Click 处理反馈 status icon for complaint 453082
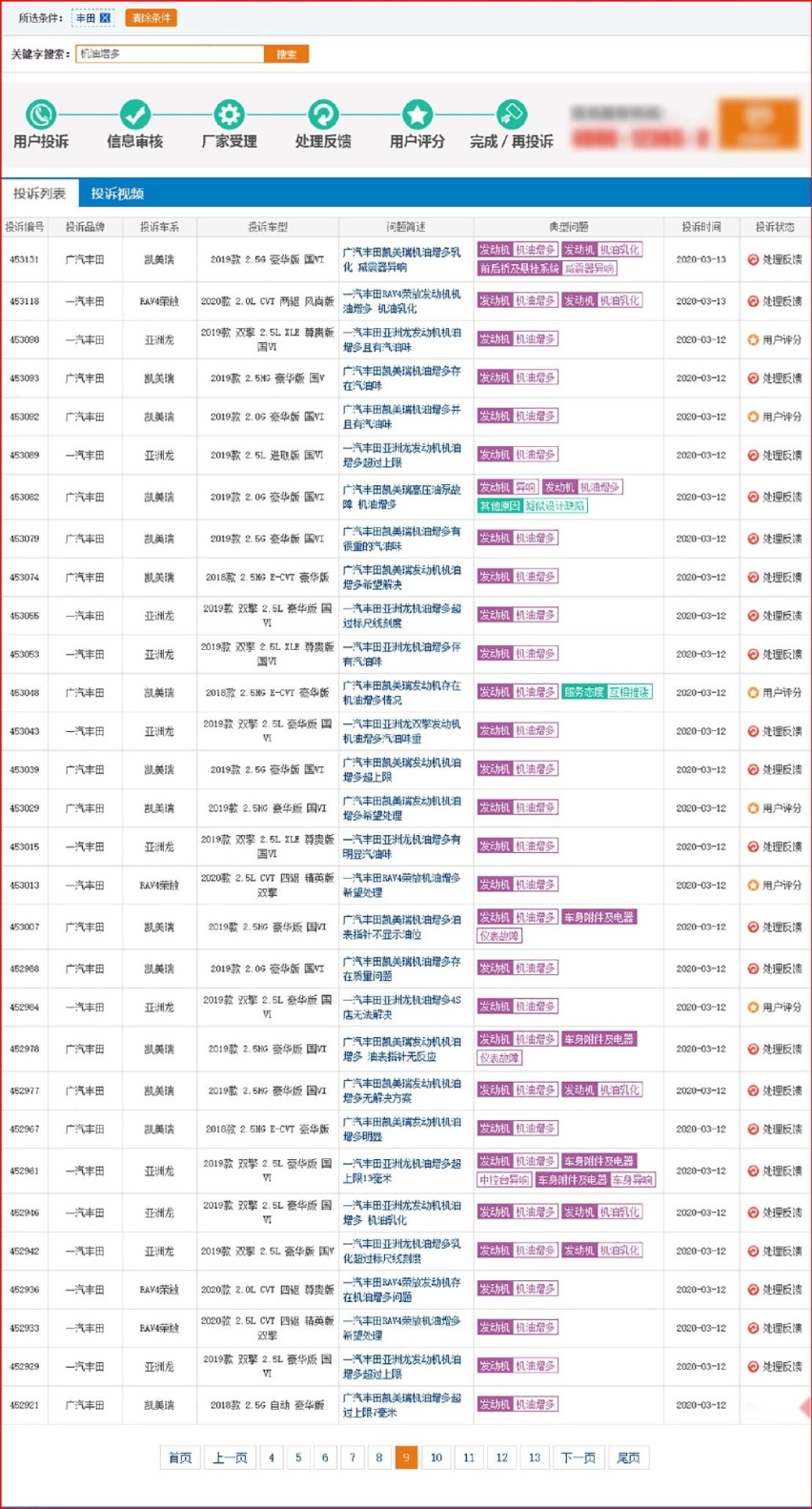This screenshot has height=1509, width=812. pos(753,498)
